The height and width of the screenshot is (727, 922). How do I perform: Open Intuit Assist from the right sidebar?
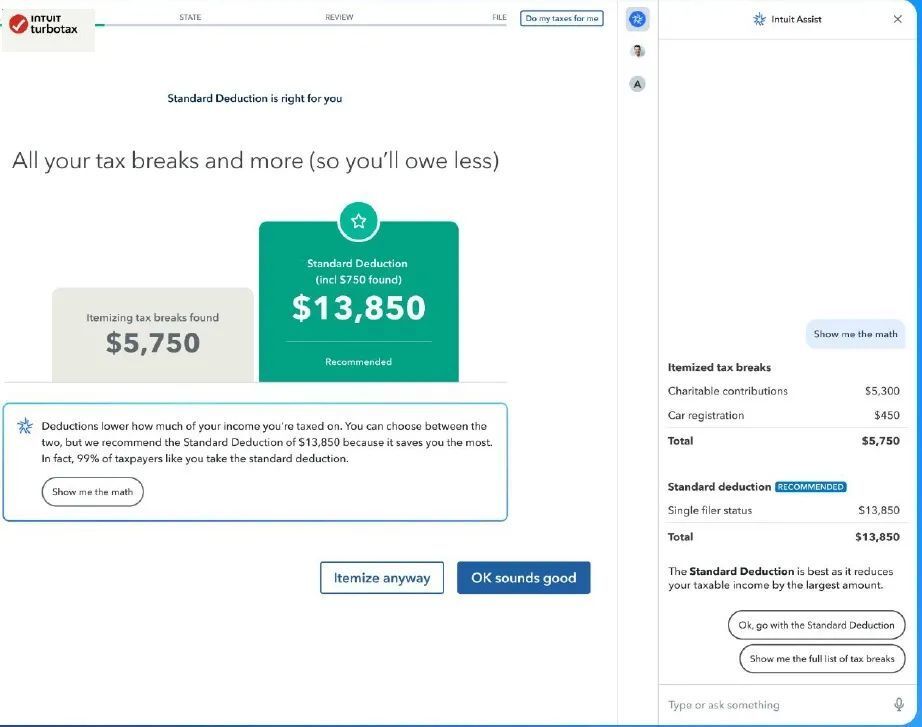637,17
